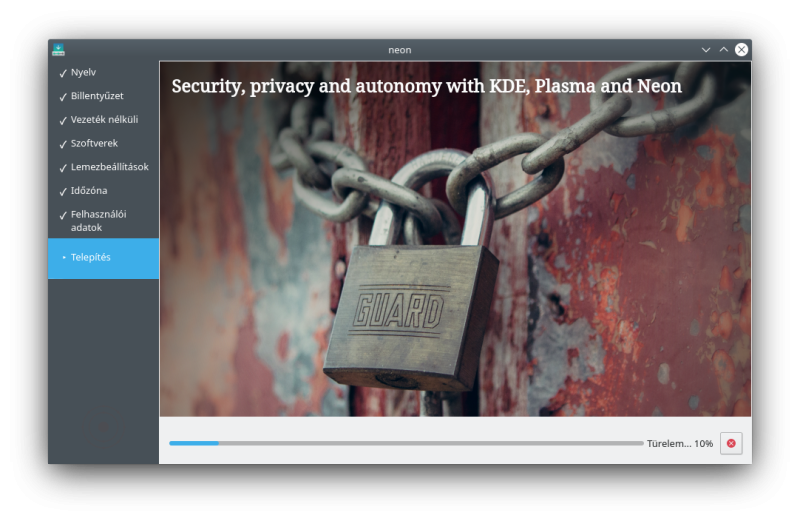Open the Felhasználói adatok step
Screen dimensions: 800x521
(104, 220)
